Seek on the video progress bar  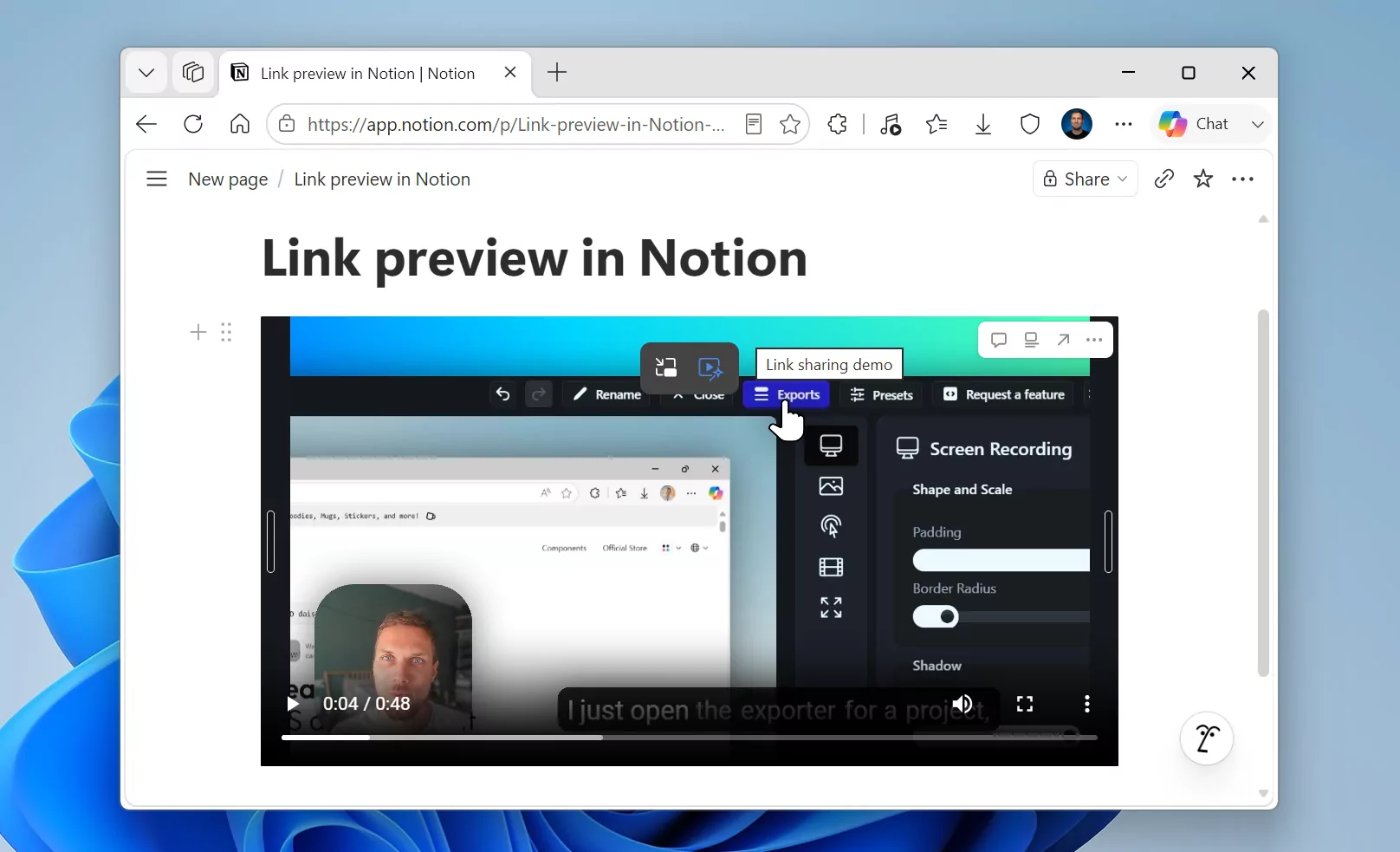pos(690,738)
